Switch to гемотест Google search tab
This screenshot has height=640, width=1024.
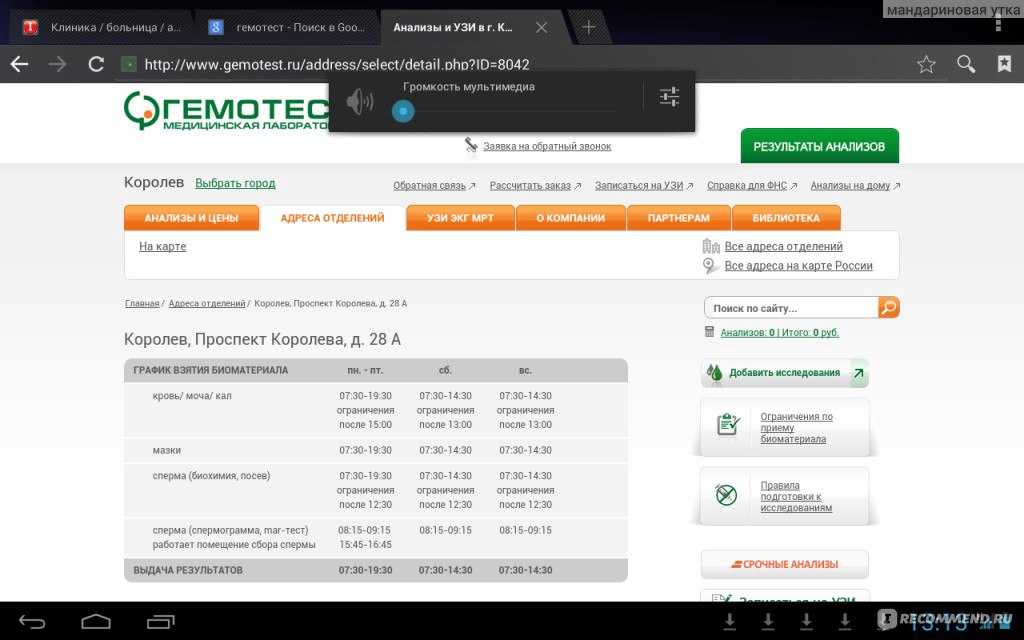287,27
